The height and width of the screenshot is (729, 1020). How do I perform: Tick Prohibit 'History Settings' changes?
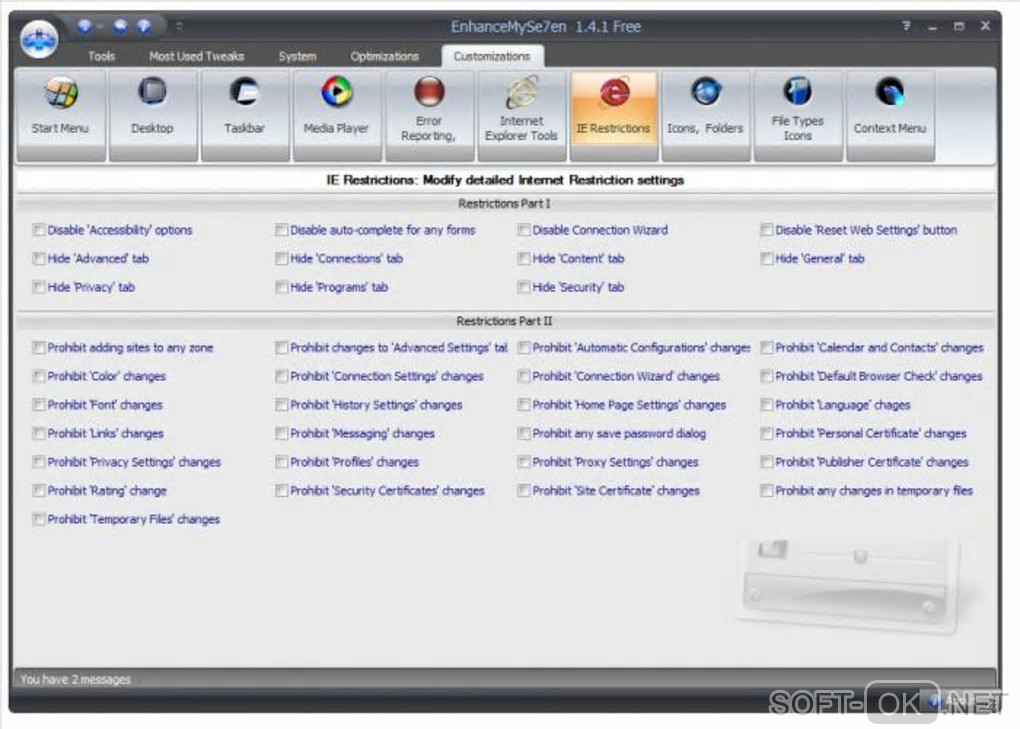[281, 404]
